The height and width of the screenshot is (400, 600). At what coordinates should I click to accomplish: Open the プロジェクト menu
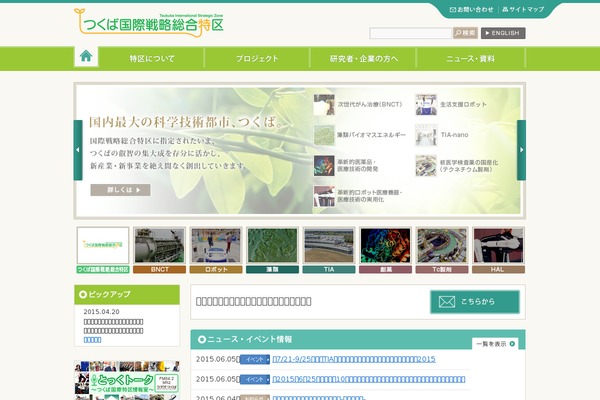257,59
